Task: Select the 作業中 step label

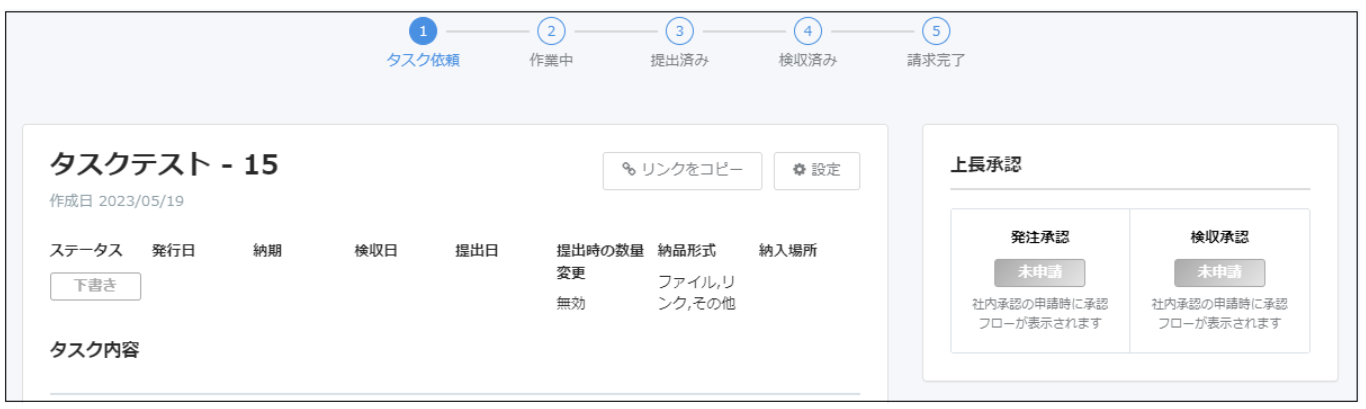Action: click(x=551, y=60)
